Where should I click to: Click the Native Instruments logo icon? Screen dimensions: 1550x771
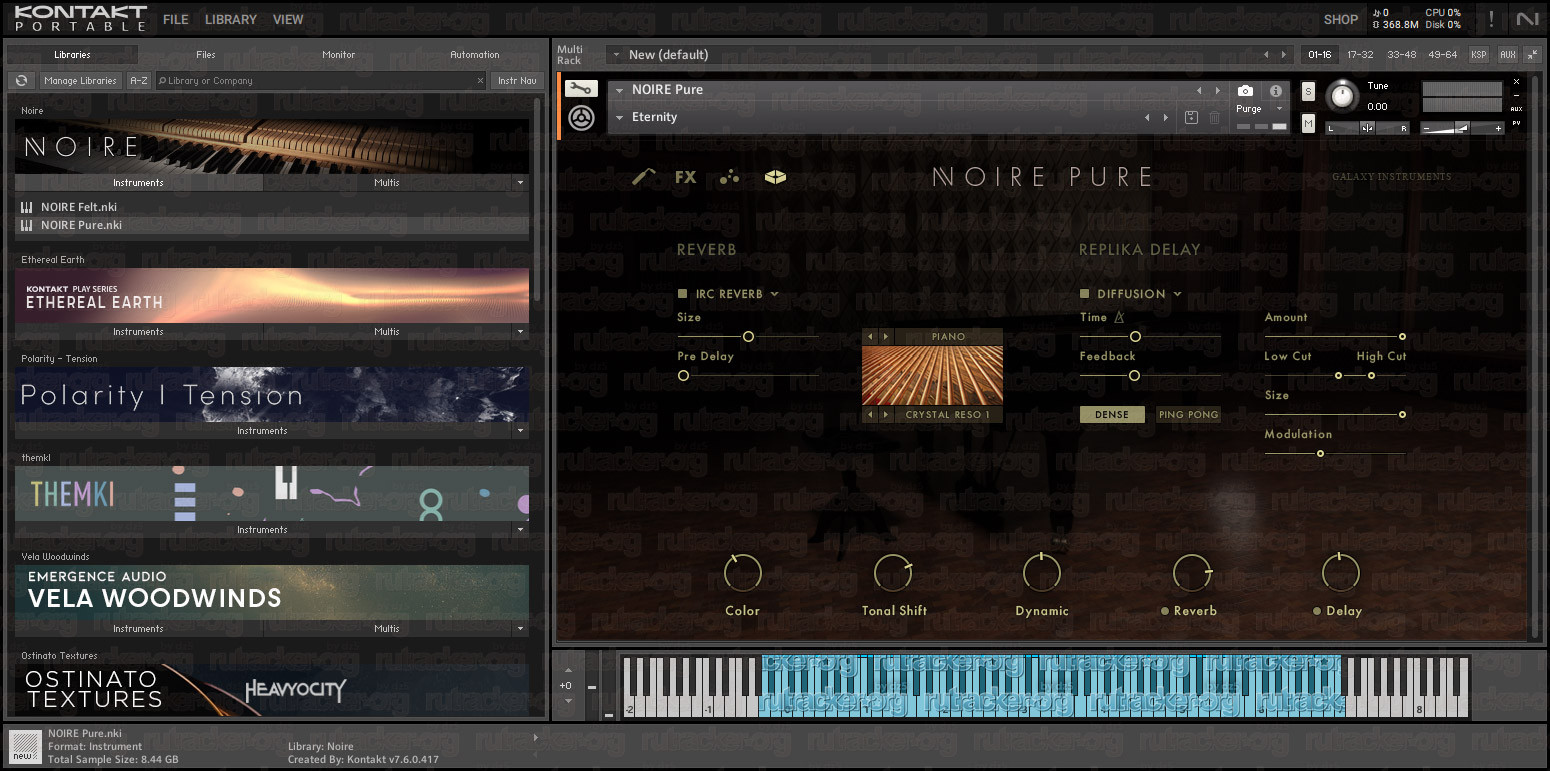coord(1527,19)
